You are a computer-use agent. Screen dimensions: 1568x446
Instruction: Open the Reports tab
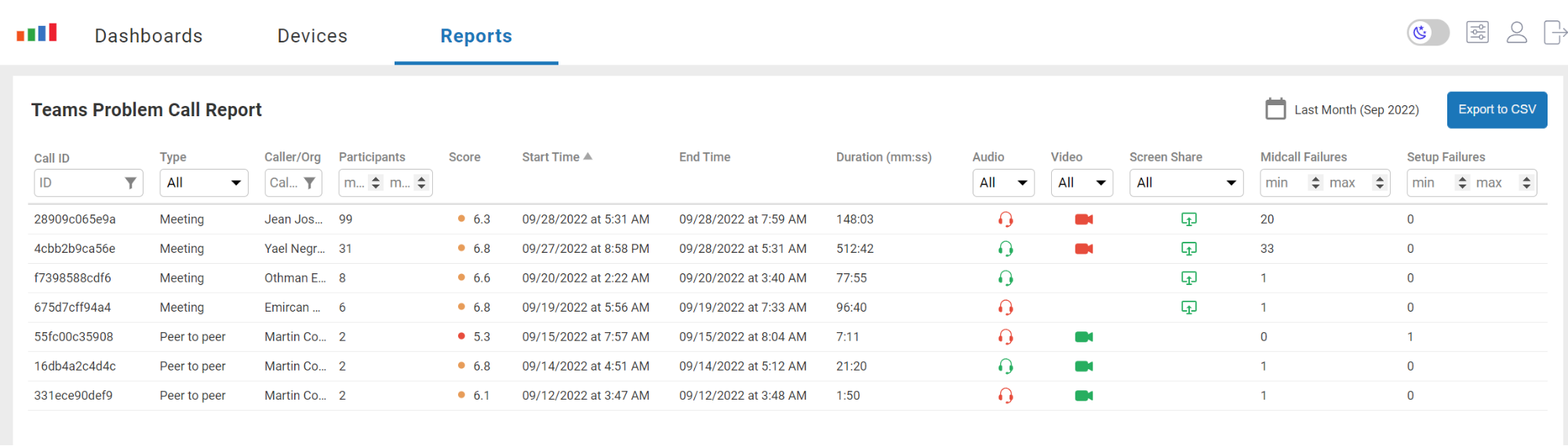[476, 36]
